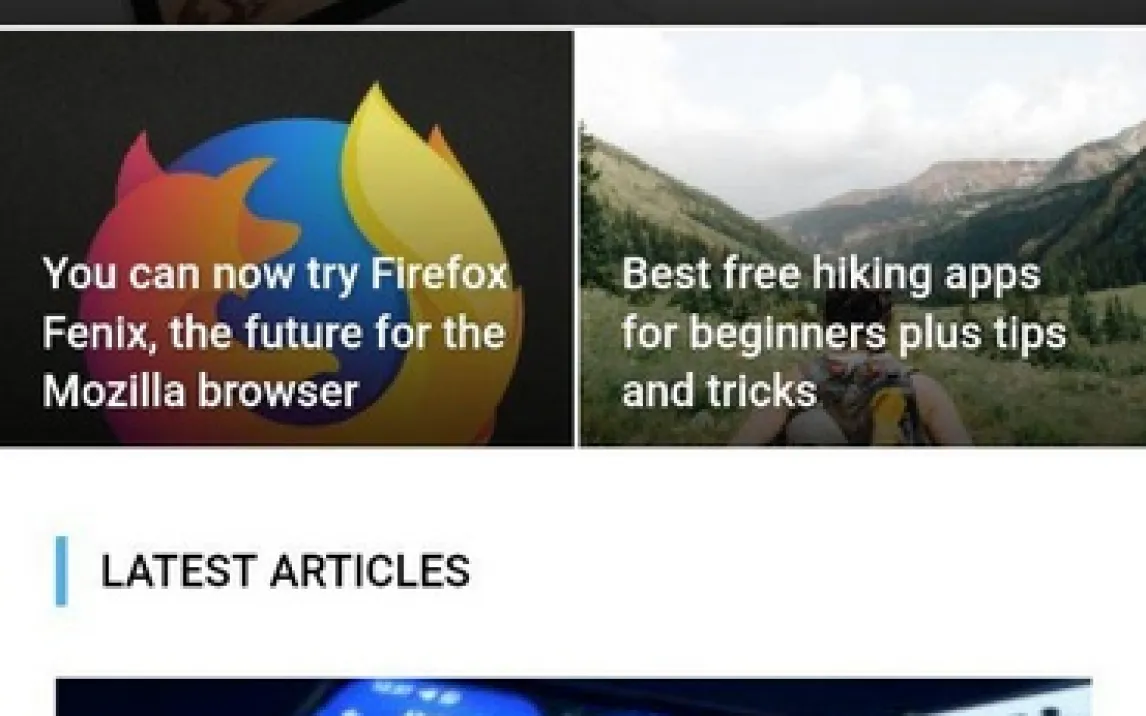This screenshot has width=1146, height=716.
Task: Click the "for beginners plus tips" text
Action: coord(844,333)
